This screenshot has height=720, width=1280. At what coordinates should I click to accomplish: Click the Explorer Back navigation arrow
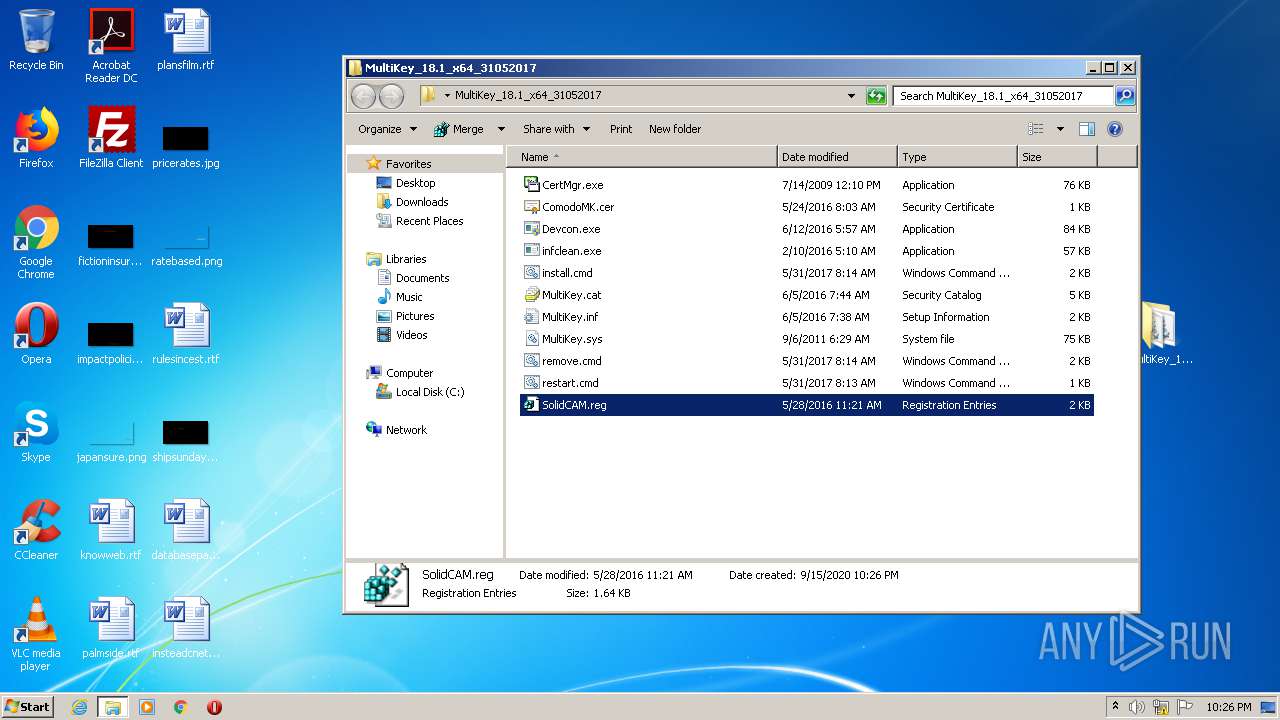363,96
